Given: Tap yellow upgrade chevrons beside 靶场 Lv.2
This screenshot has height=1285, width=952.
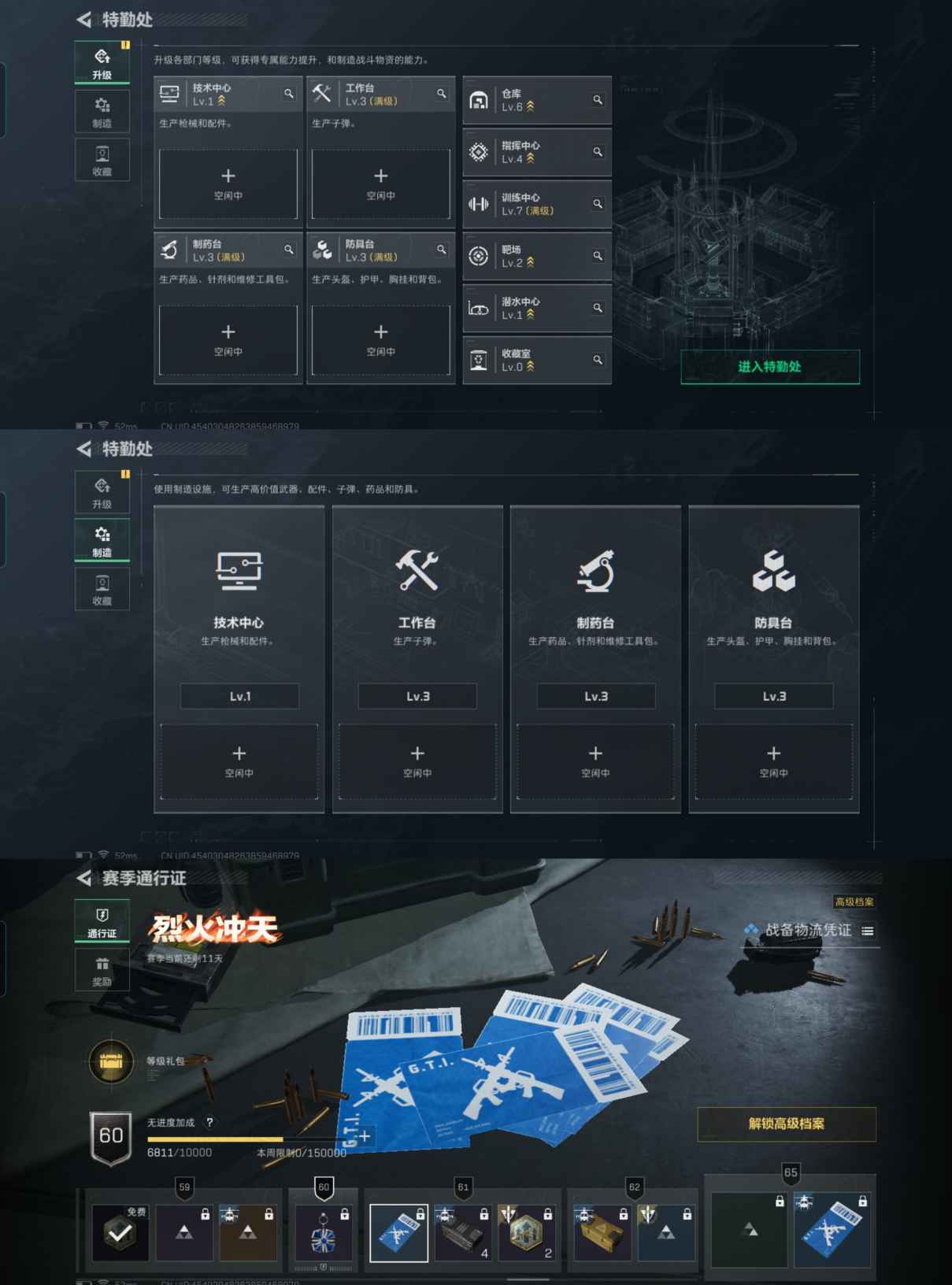Looking at the screenshot, I should (530, 262).
